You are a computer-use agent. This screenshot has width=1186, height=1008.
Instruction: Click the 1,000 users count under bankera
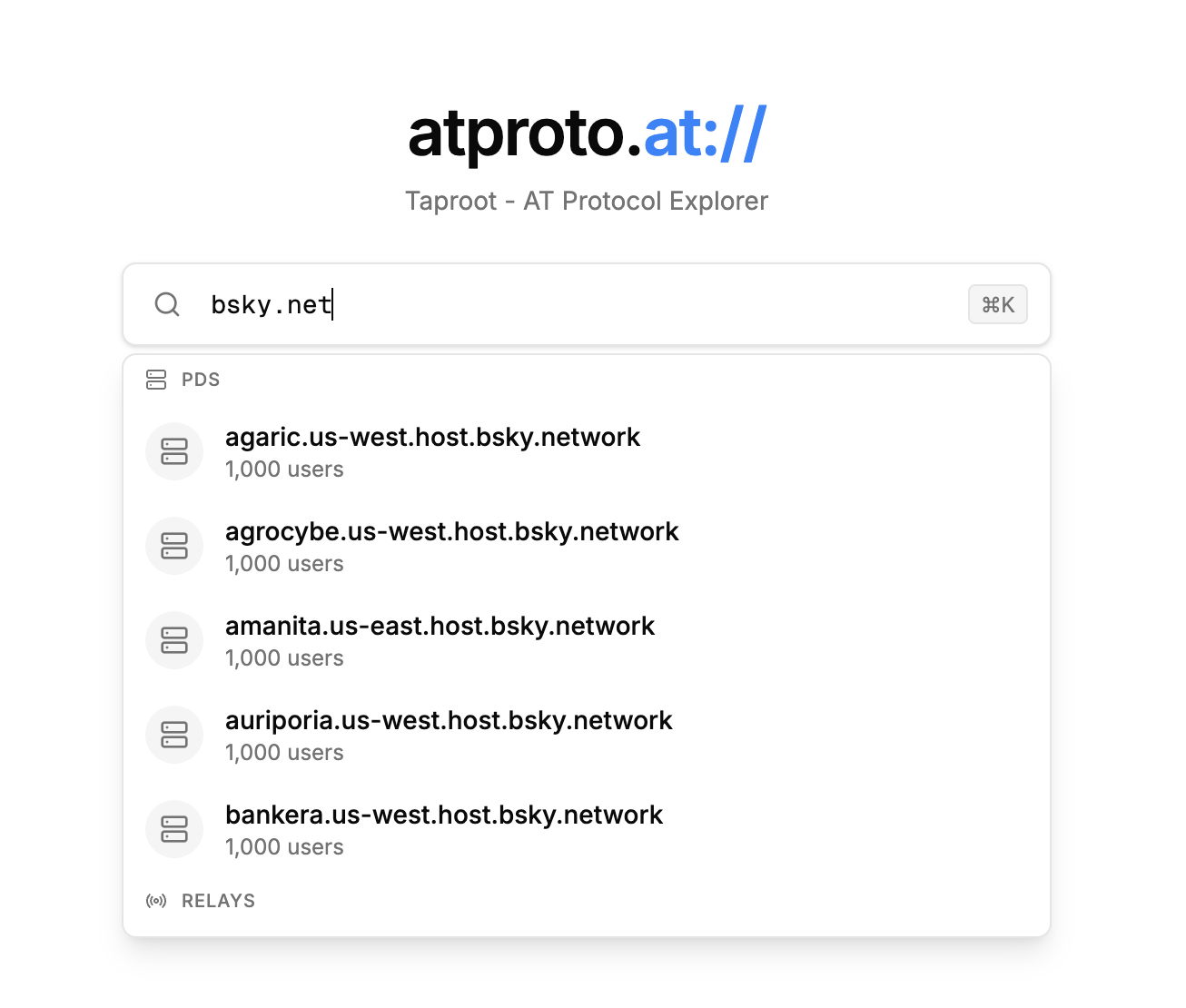point(284,847)
